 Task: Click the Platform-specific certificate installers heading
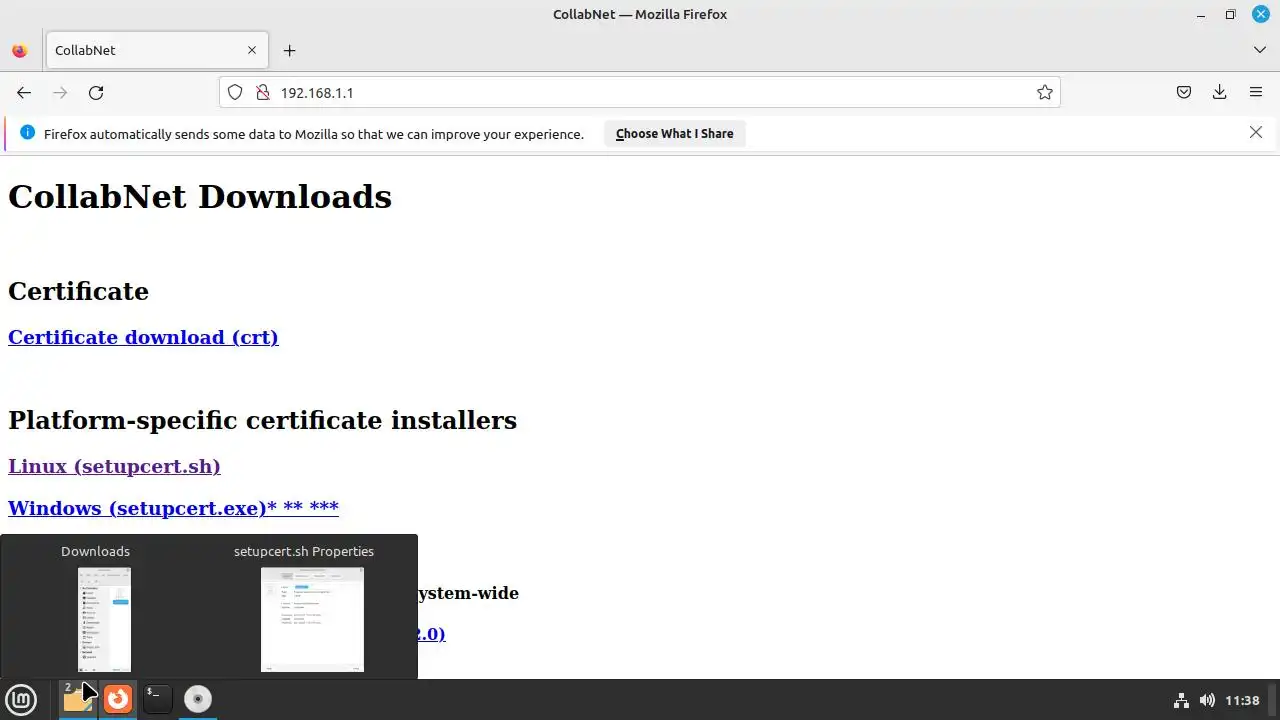[x=262, y=420]
